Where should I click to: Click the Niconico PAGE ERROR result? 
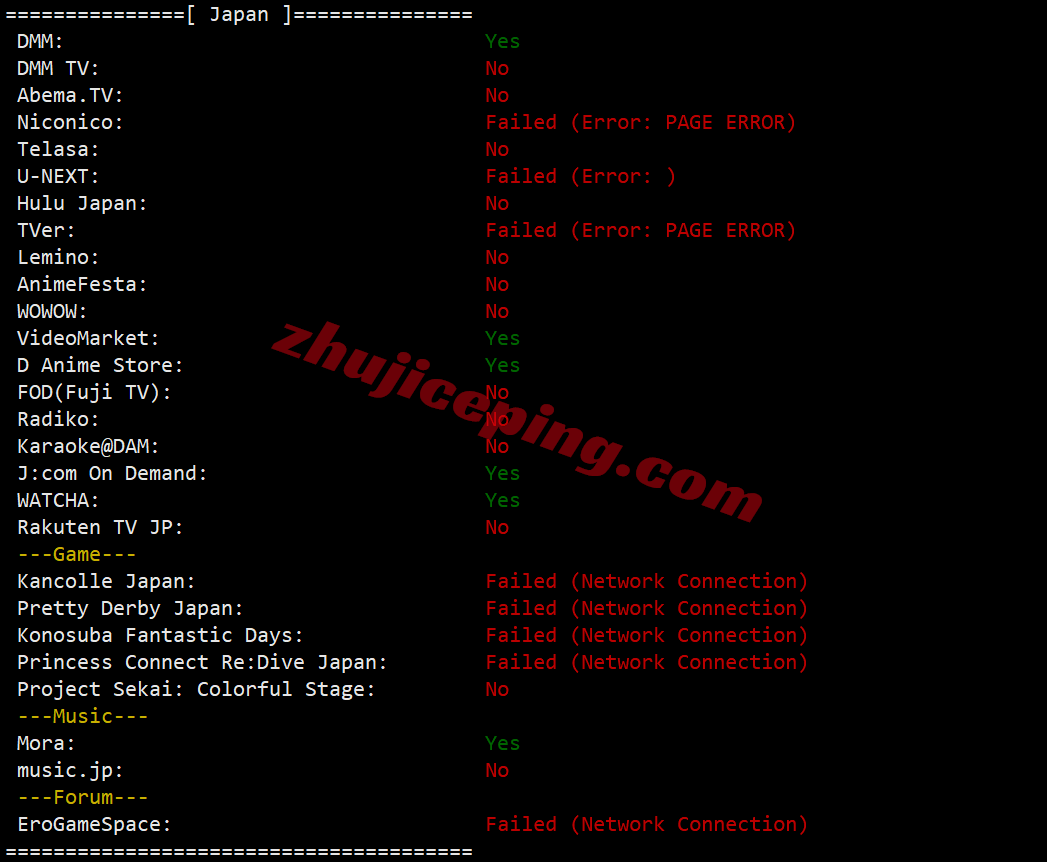coord(640,123)
